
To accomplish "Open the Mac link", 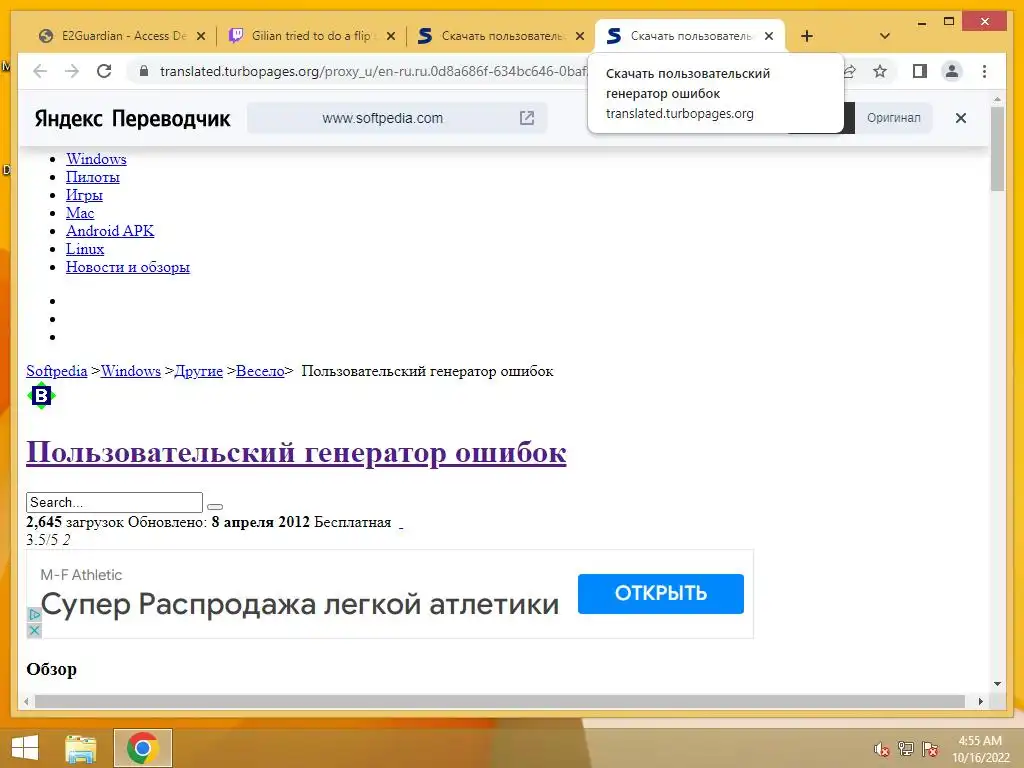I will (80, 213).
